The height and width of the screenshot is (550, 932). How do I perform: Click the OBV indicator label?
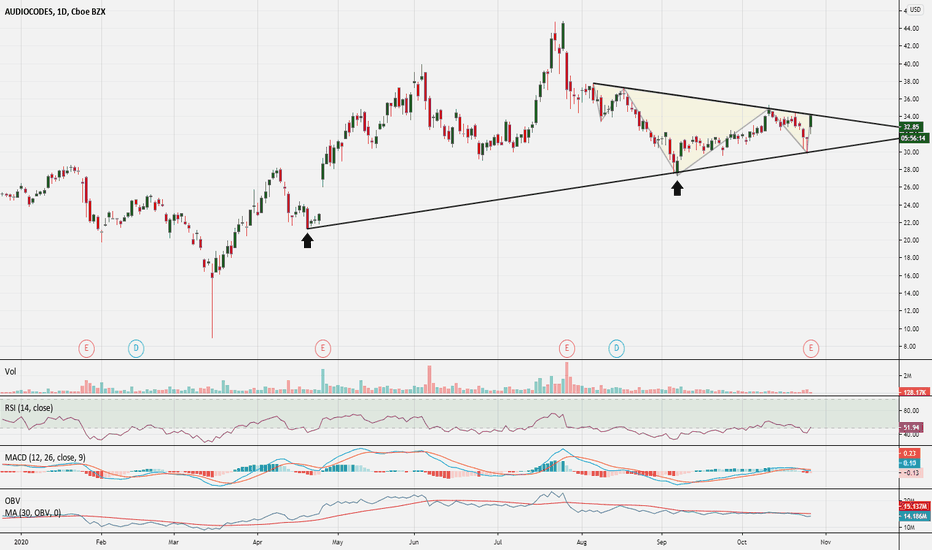[x=12, y=501]
